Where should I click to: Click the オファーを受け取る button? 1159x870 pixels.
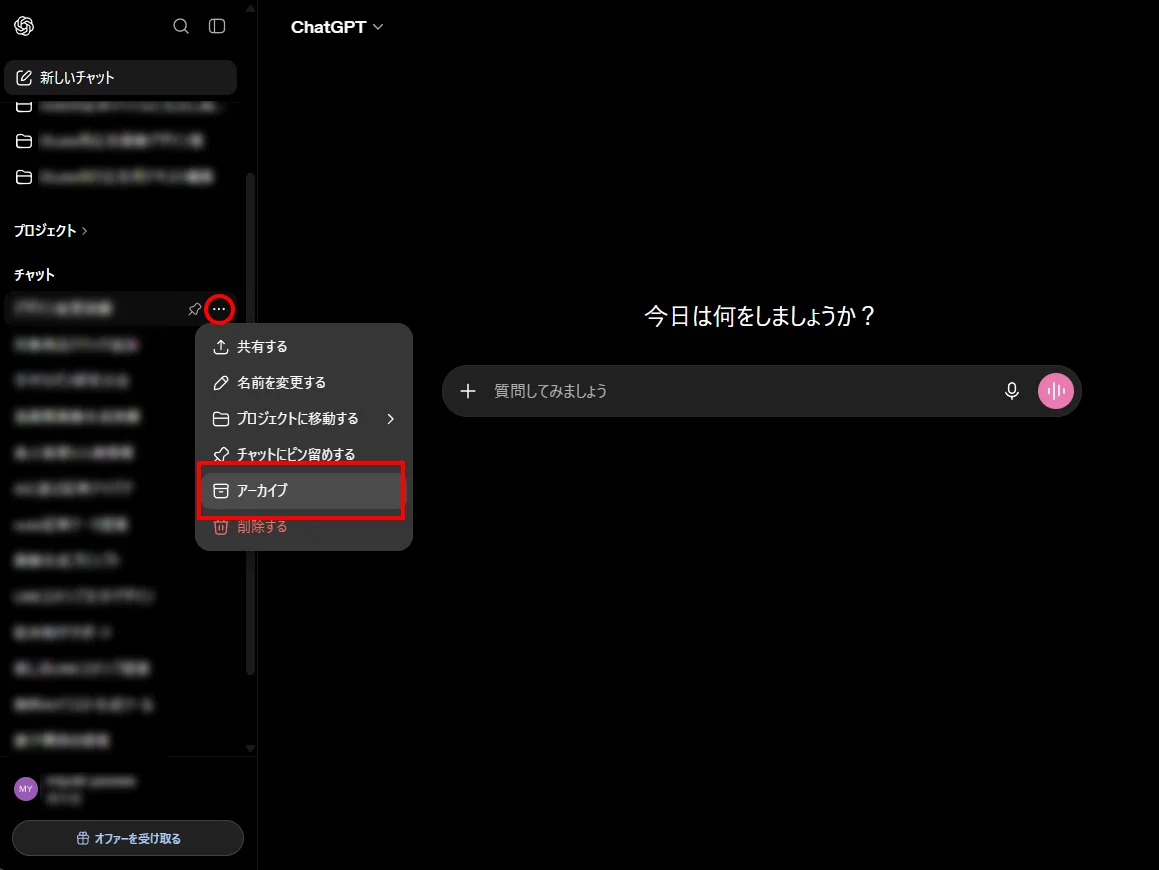pyautogui.click(x=128, y=838)
